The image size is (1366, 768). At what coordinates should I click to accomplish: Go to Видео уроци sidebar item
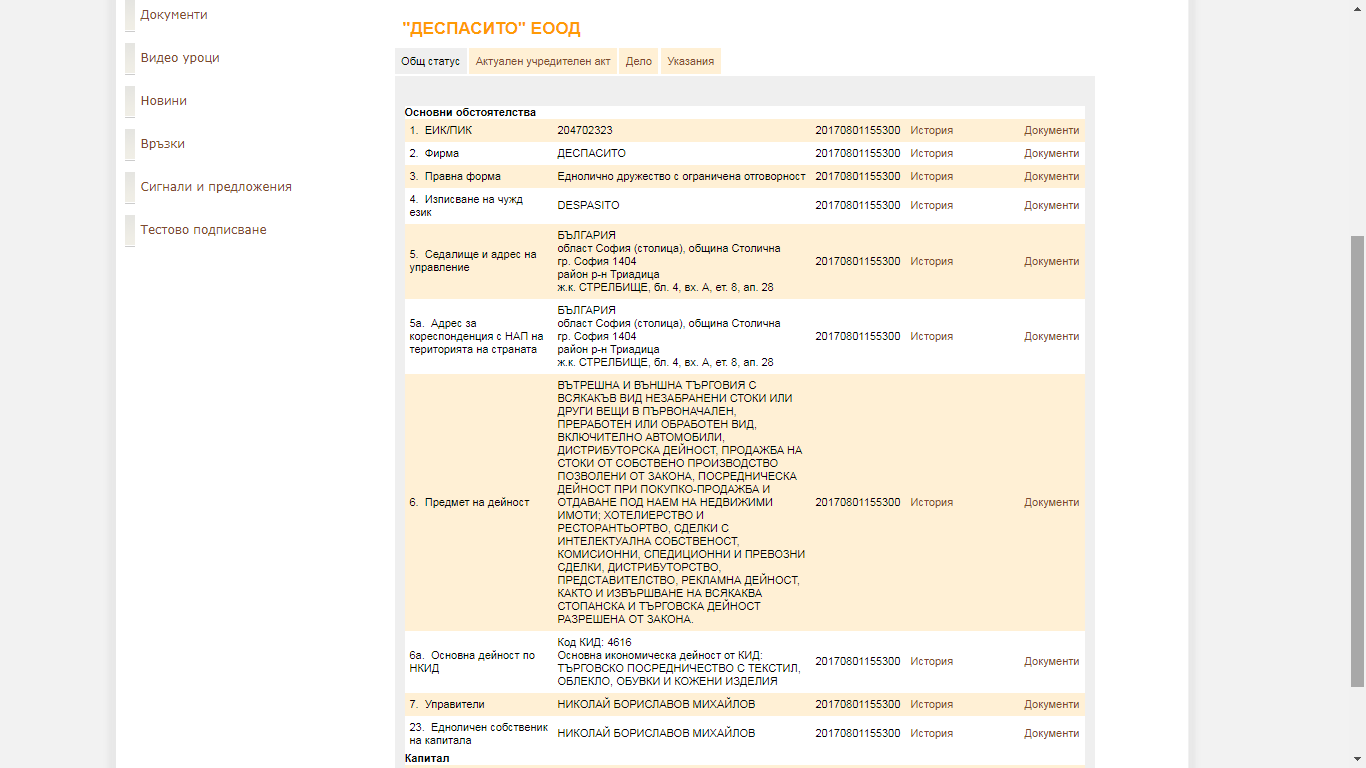pos(180,58)
